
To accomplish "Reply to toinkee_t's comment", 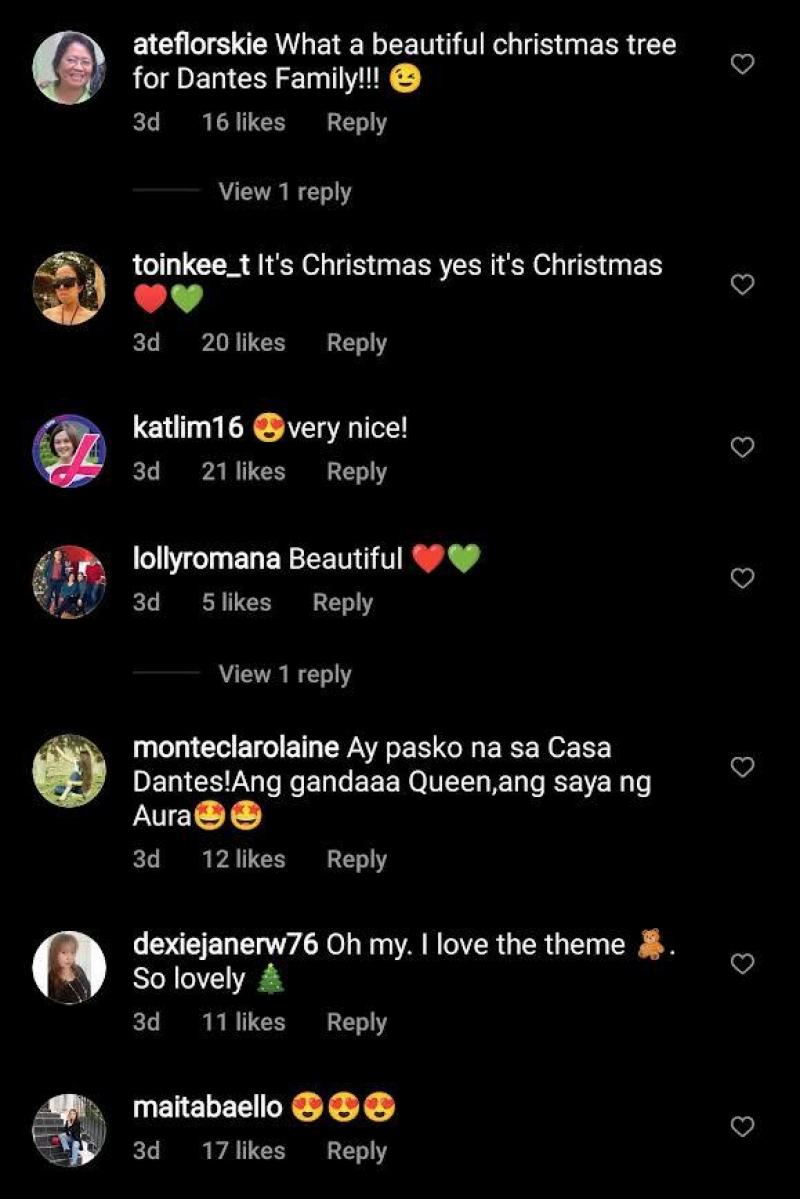I will [357, 343].
